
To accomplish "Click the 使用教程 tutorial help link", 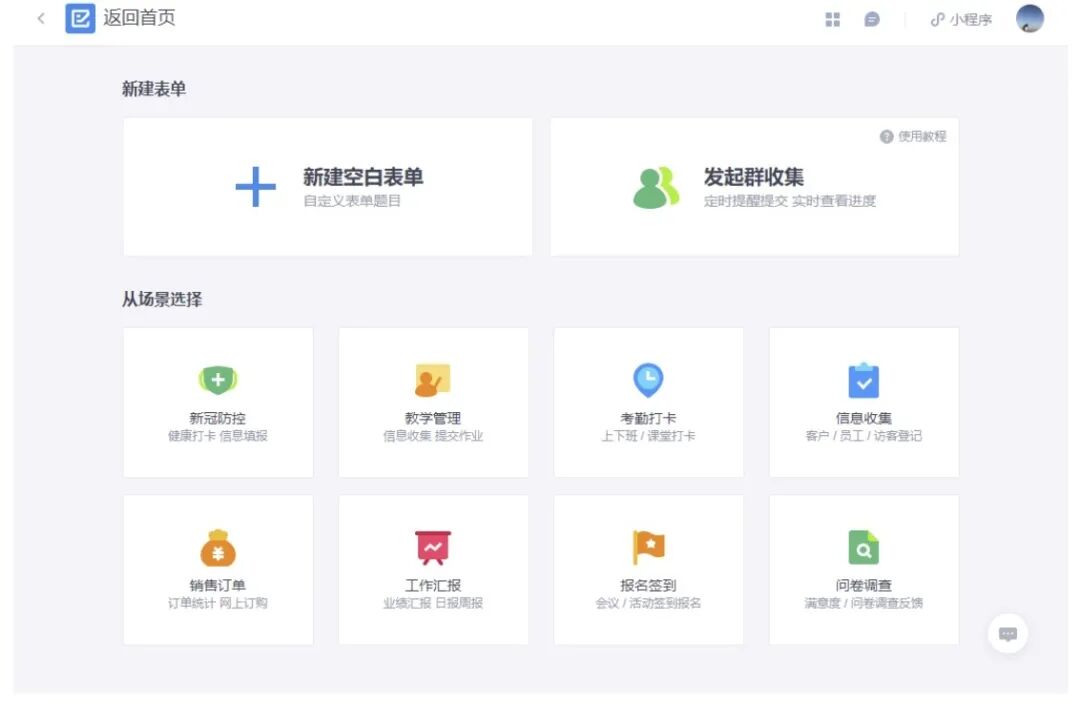I will click(924, 137).
